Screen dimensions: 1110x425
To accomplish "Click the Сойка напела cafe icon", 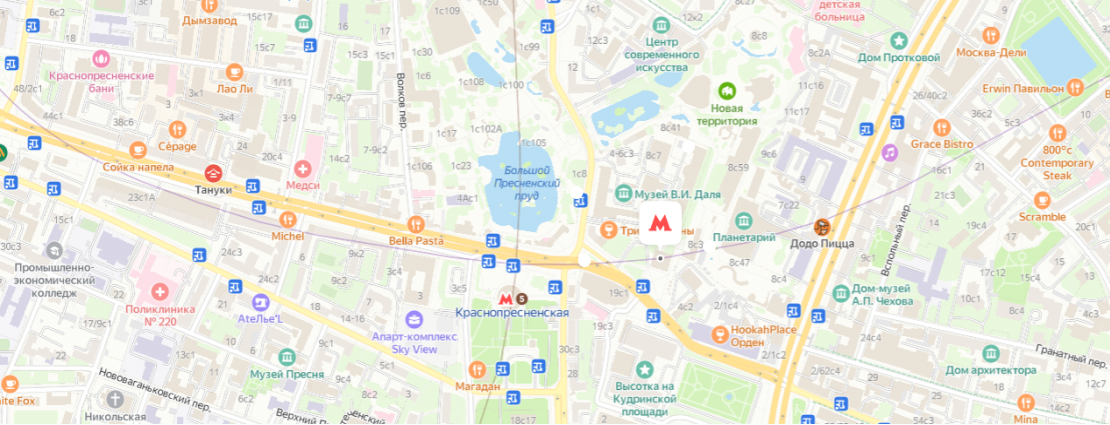I will pos(138,149).
